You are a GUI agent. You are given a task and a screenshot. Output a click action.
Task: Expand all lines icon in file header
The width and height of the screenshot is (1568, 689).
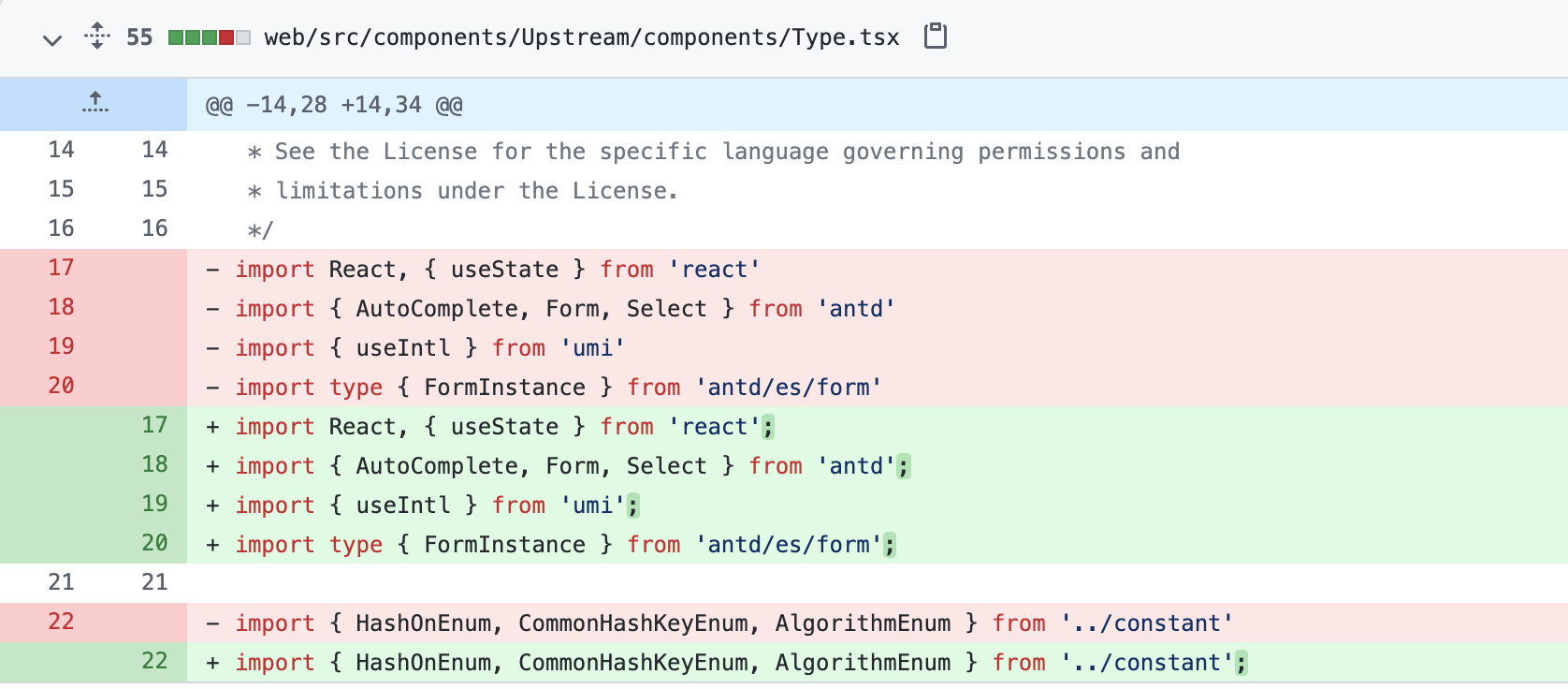click(97, 37)
